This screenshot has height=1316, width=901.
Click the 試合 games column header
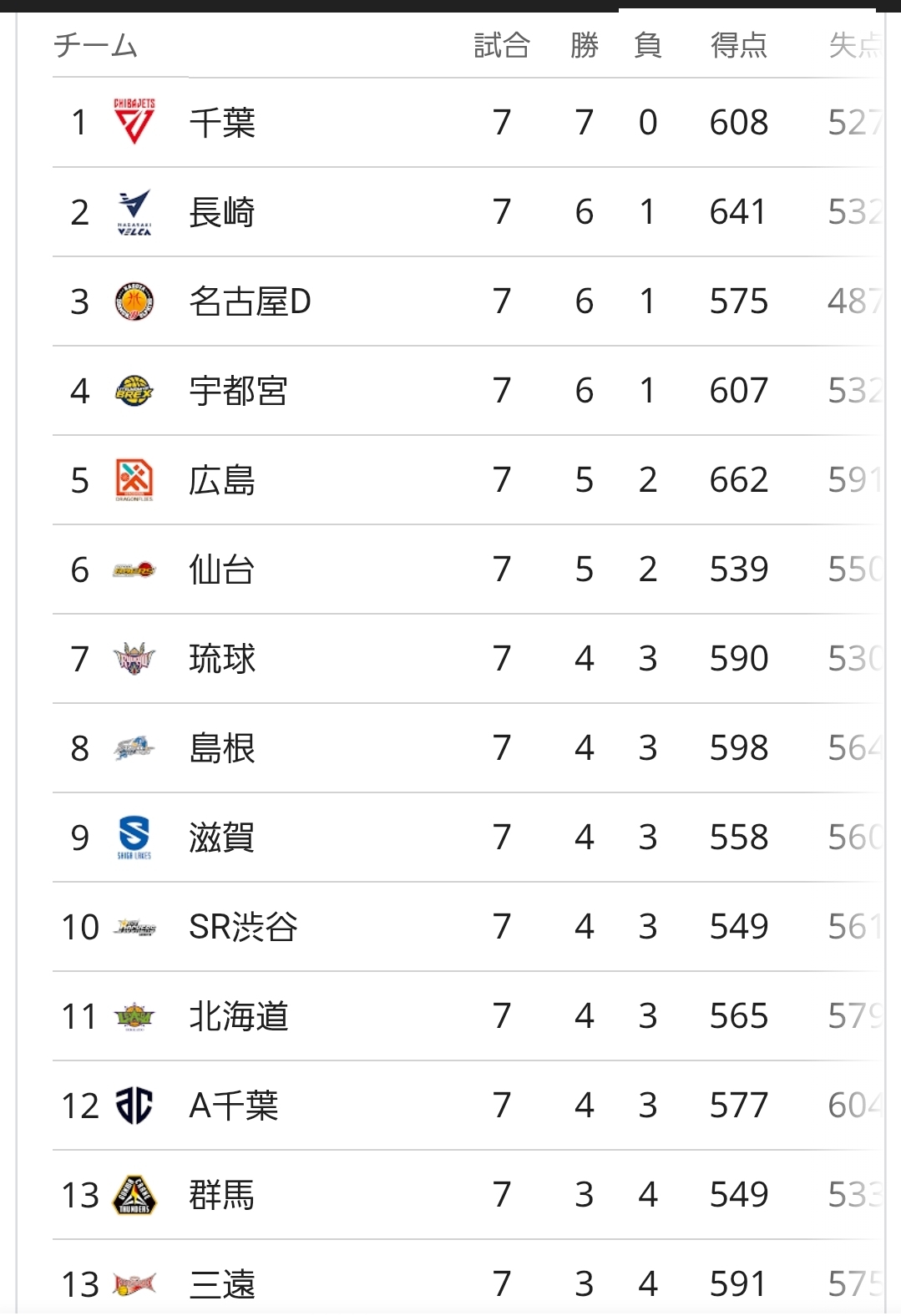(501, 45)
